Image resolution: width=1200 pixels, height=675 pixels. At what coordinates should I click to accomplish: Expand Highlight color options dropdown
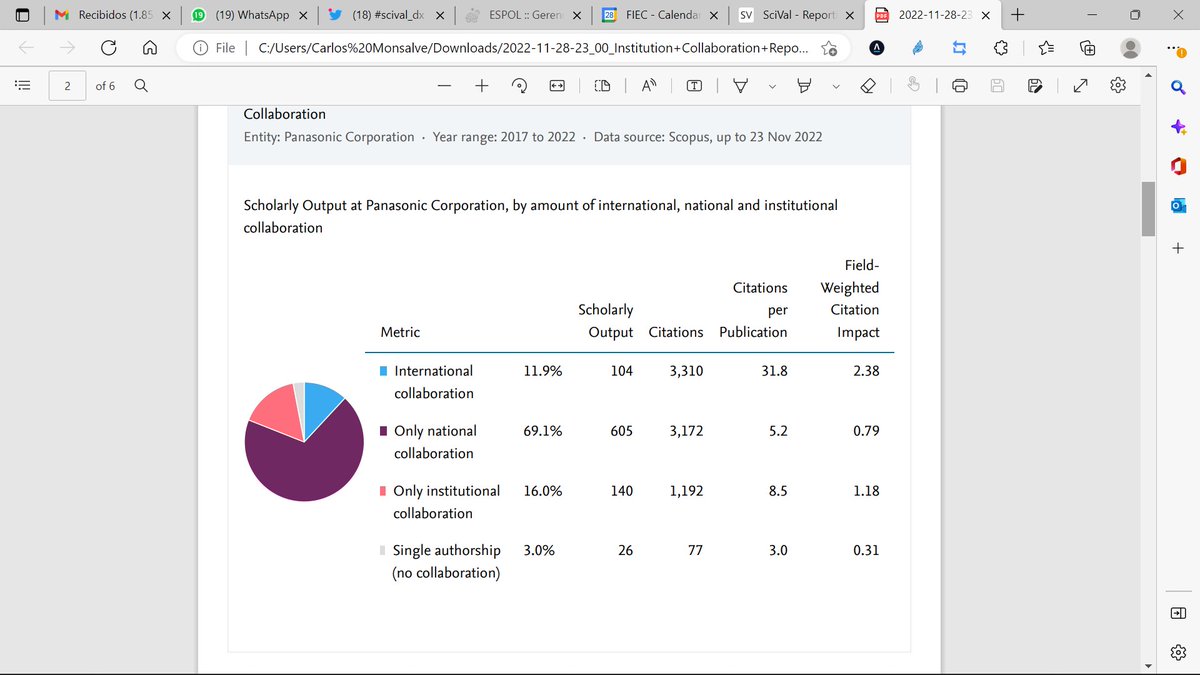835,86
